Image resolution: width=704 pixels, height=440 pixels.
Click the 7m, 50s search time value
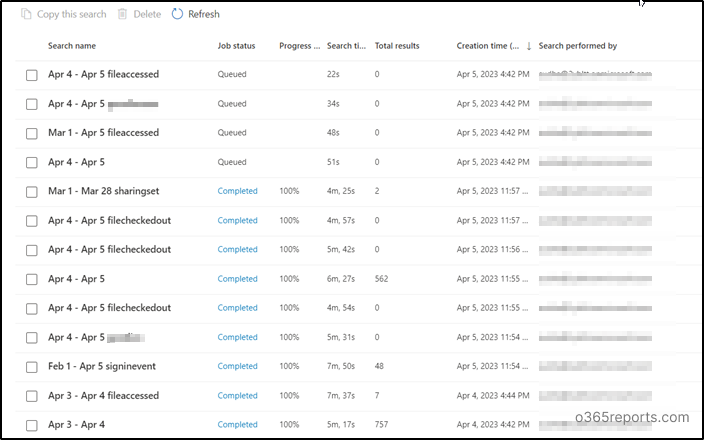pyautogui.click(x=341, y=366)
